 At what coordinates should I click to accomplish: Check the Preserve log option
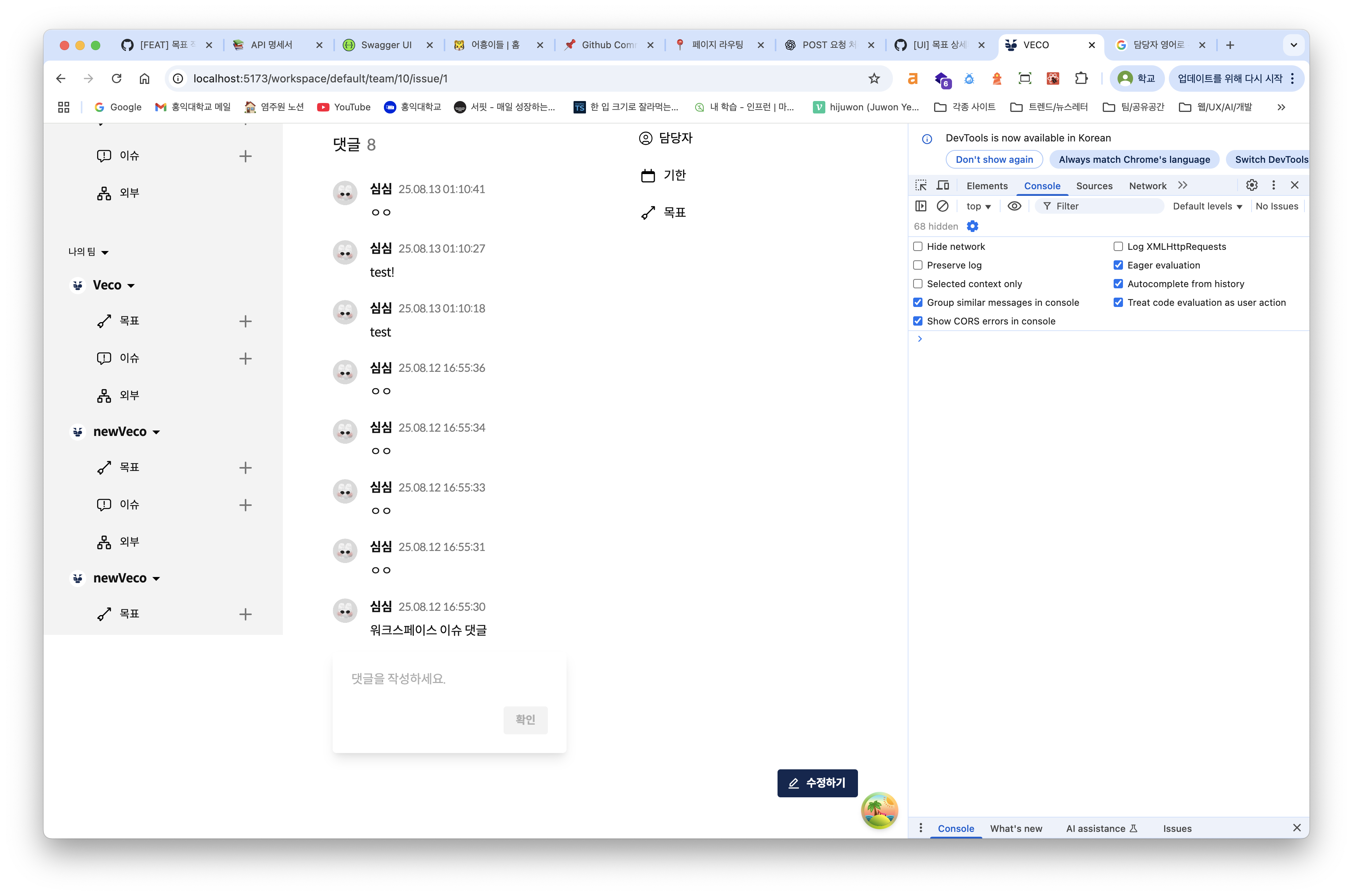tap(918, 265)
